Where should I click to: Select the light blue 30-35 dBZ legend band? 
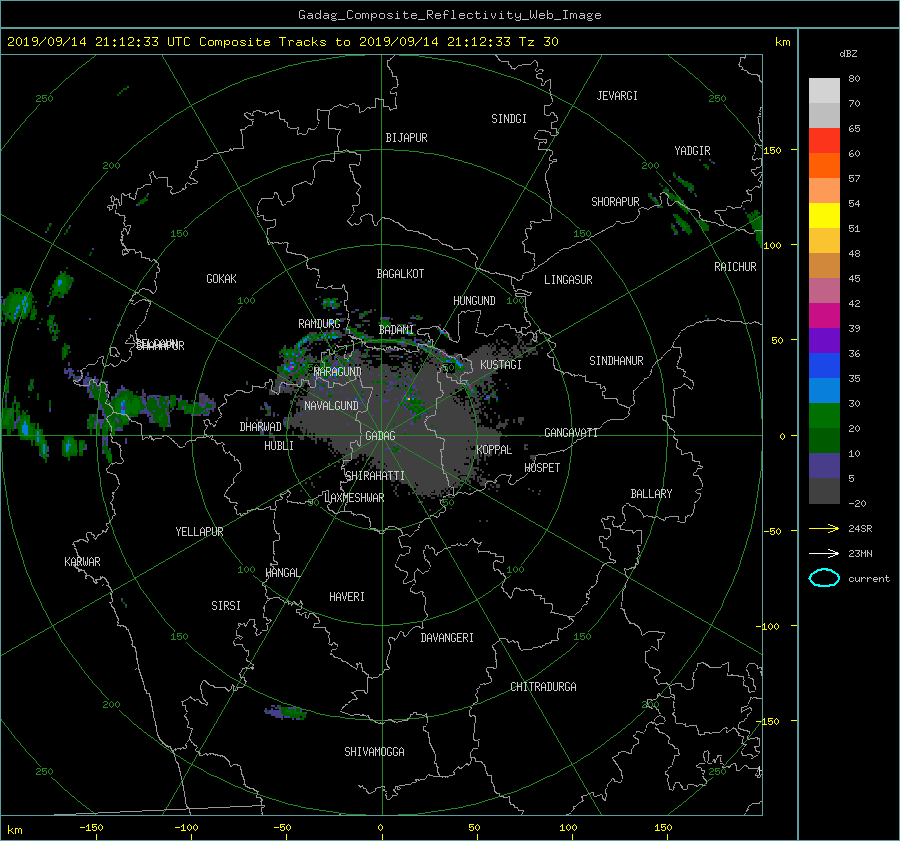(x=824, y=390)
